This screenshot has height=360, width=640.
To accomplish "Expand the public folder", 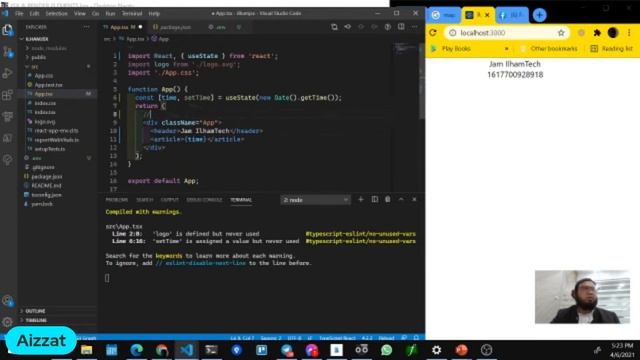I will (x=39, y=58).
